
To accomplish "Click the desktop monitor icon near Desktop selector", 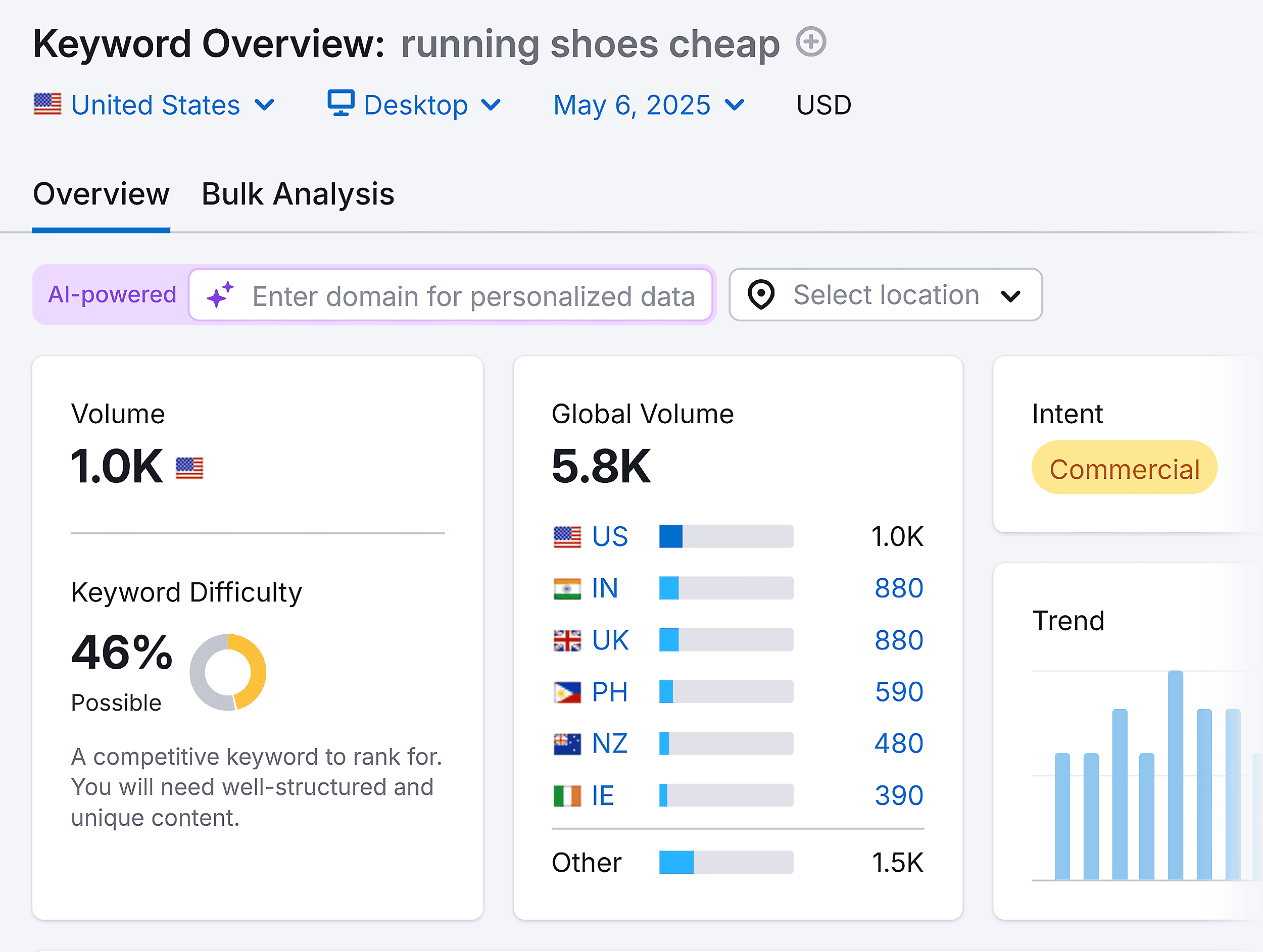I will 341,104.
